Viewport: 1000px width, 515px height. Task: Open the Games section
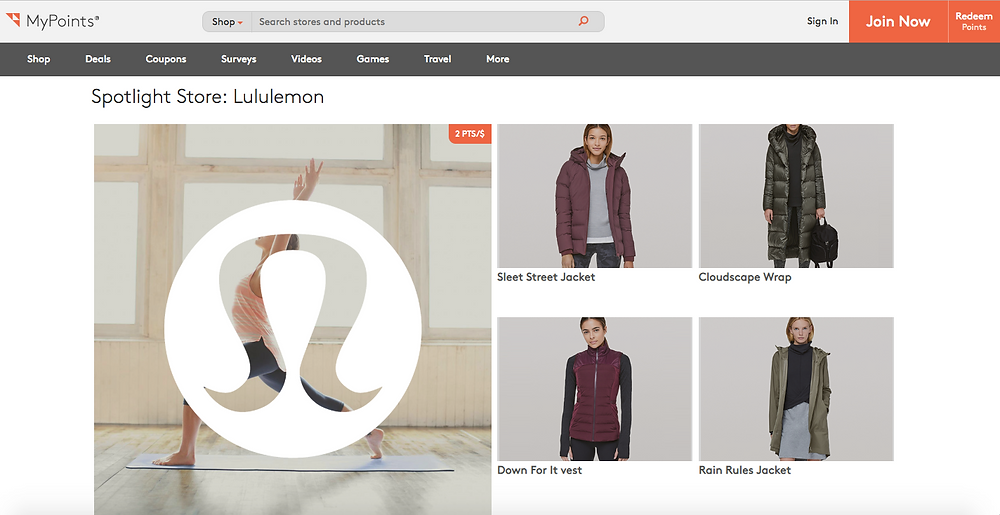(x=372, y=59)
